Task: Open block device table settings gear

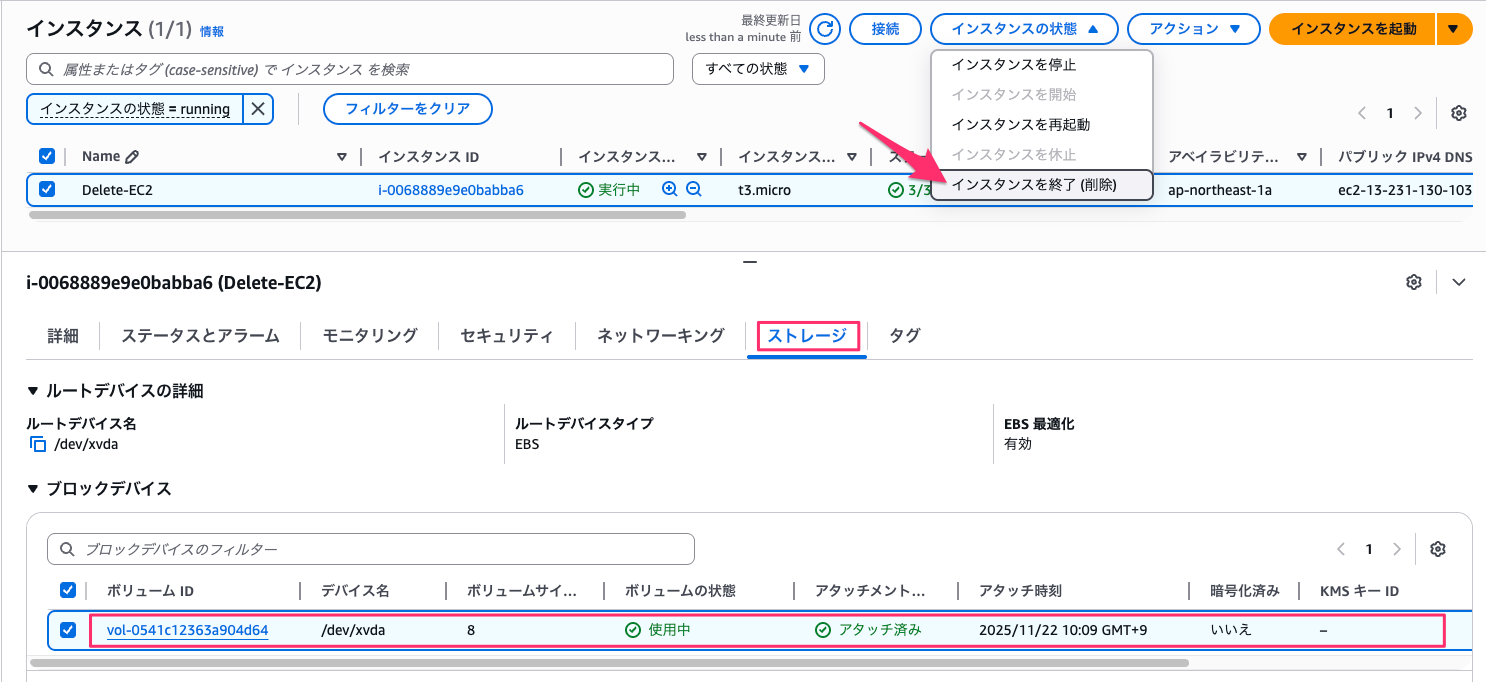Action: [x=1438, y=549]
